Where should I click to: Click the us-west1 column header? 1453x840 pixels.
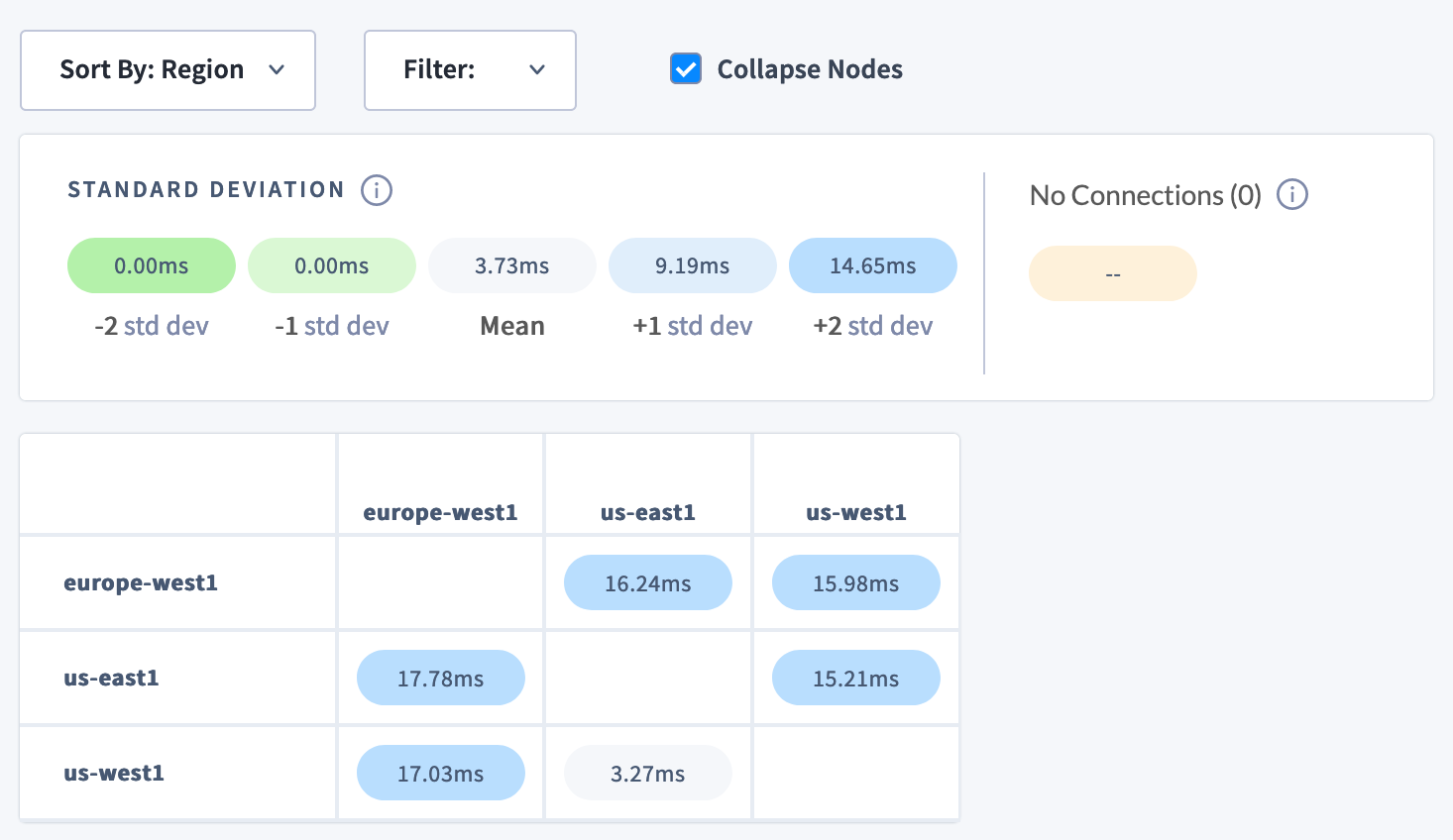click(x=855, y=512)
